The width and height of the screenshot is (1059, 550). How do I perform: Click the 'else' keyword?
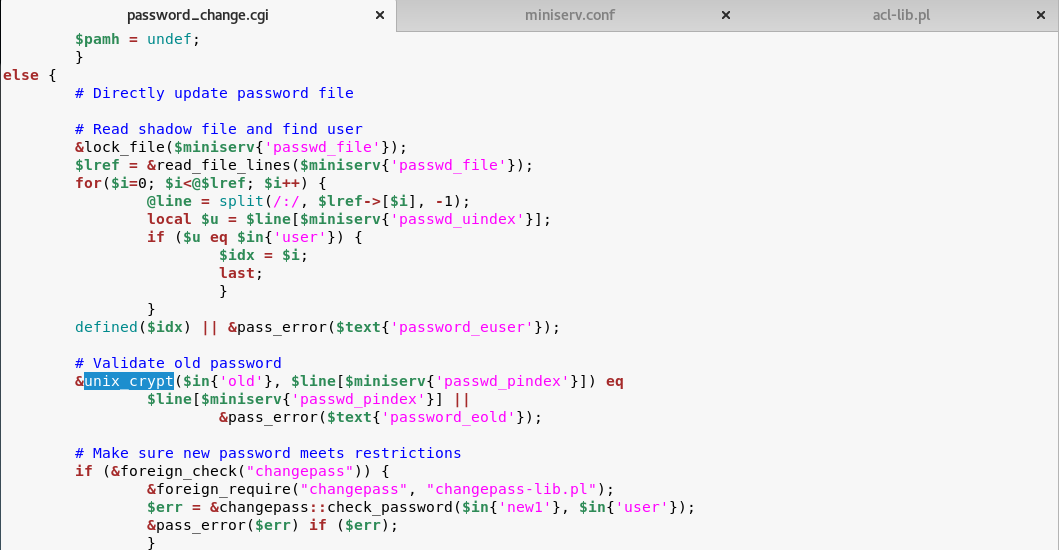click(20, 75)
